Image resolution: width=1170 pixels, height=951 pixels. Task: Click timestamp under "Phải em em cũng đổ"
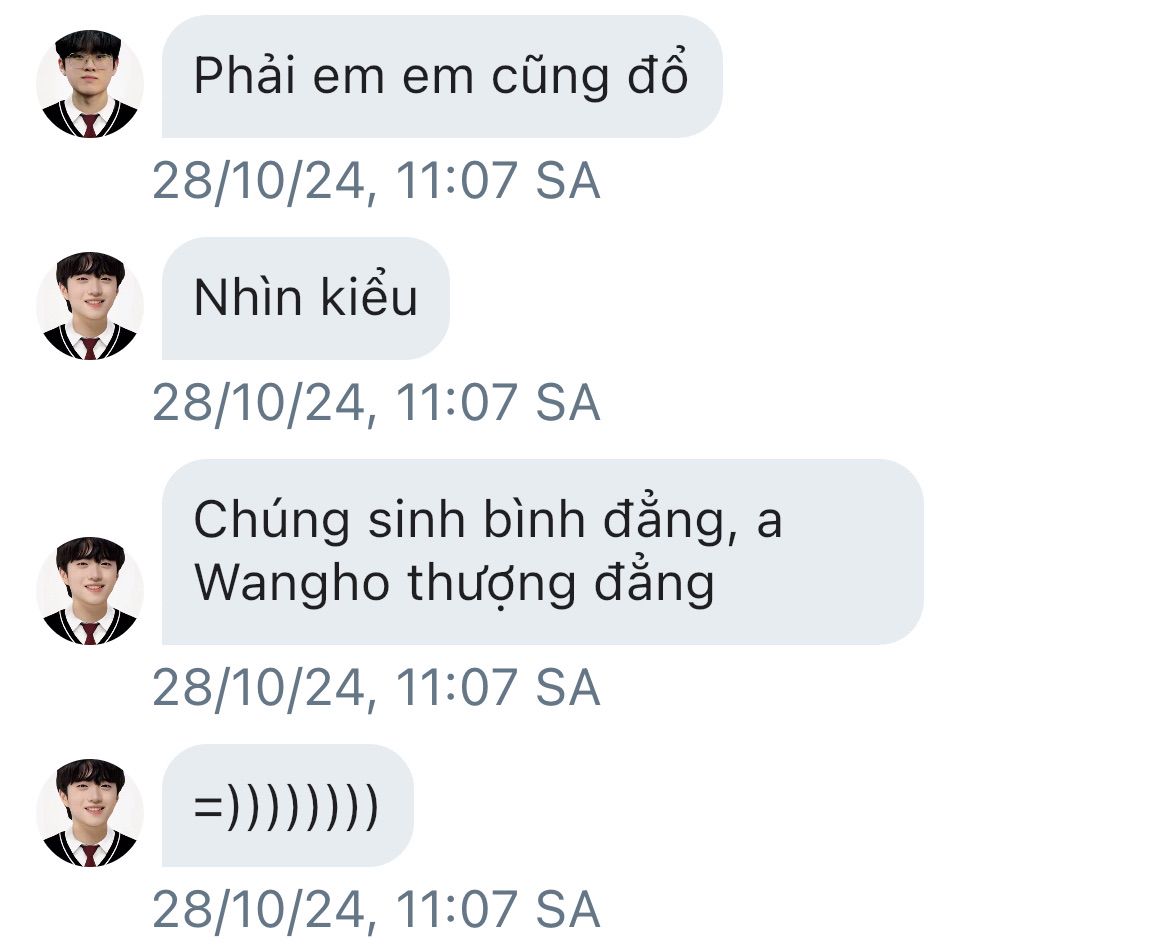[x=376, y=181]
